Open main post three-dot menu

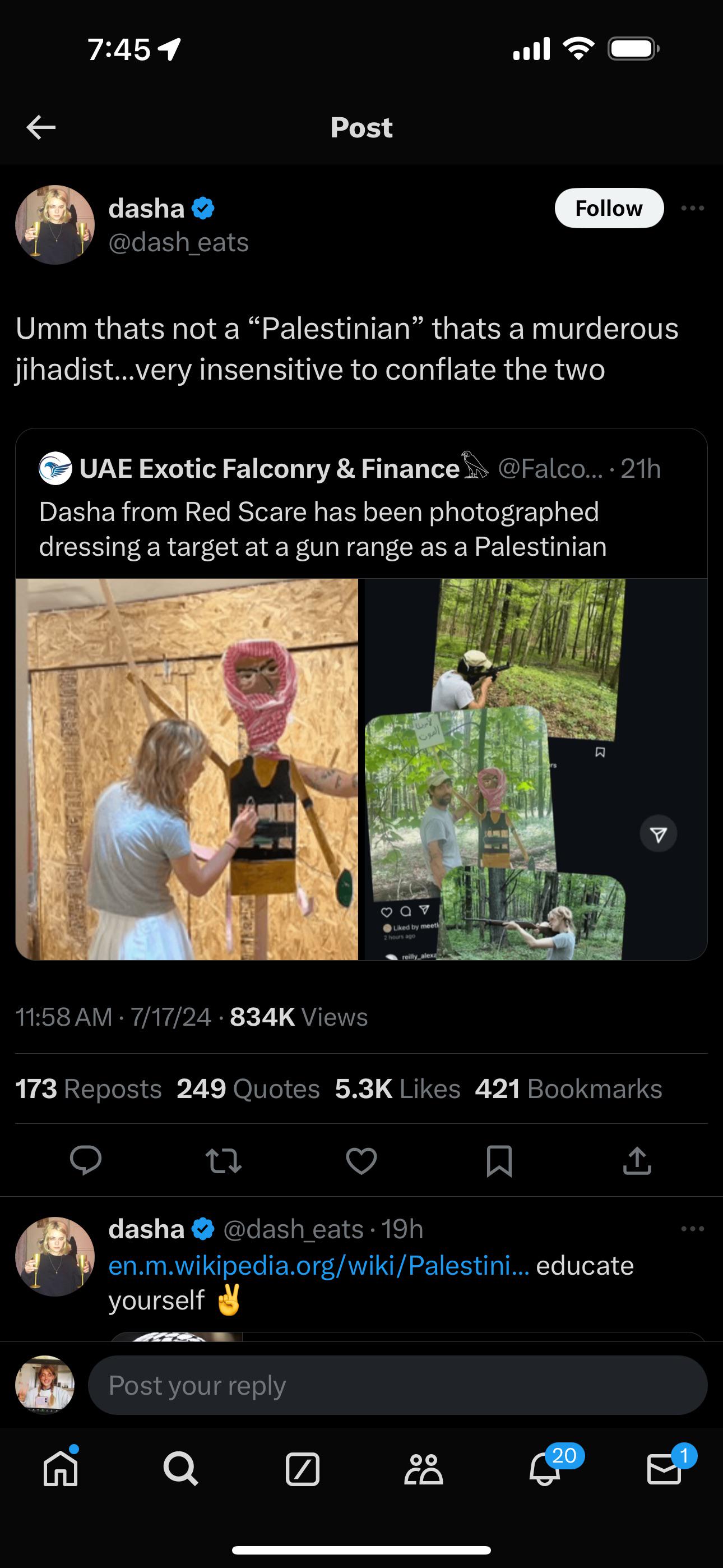click(693, 208)
